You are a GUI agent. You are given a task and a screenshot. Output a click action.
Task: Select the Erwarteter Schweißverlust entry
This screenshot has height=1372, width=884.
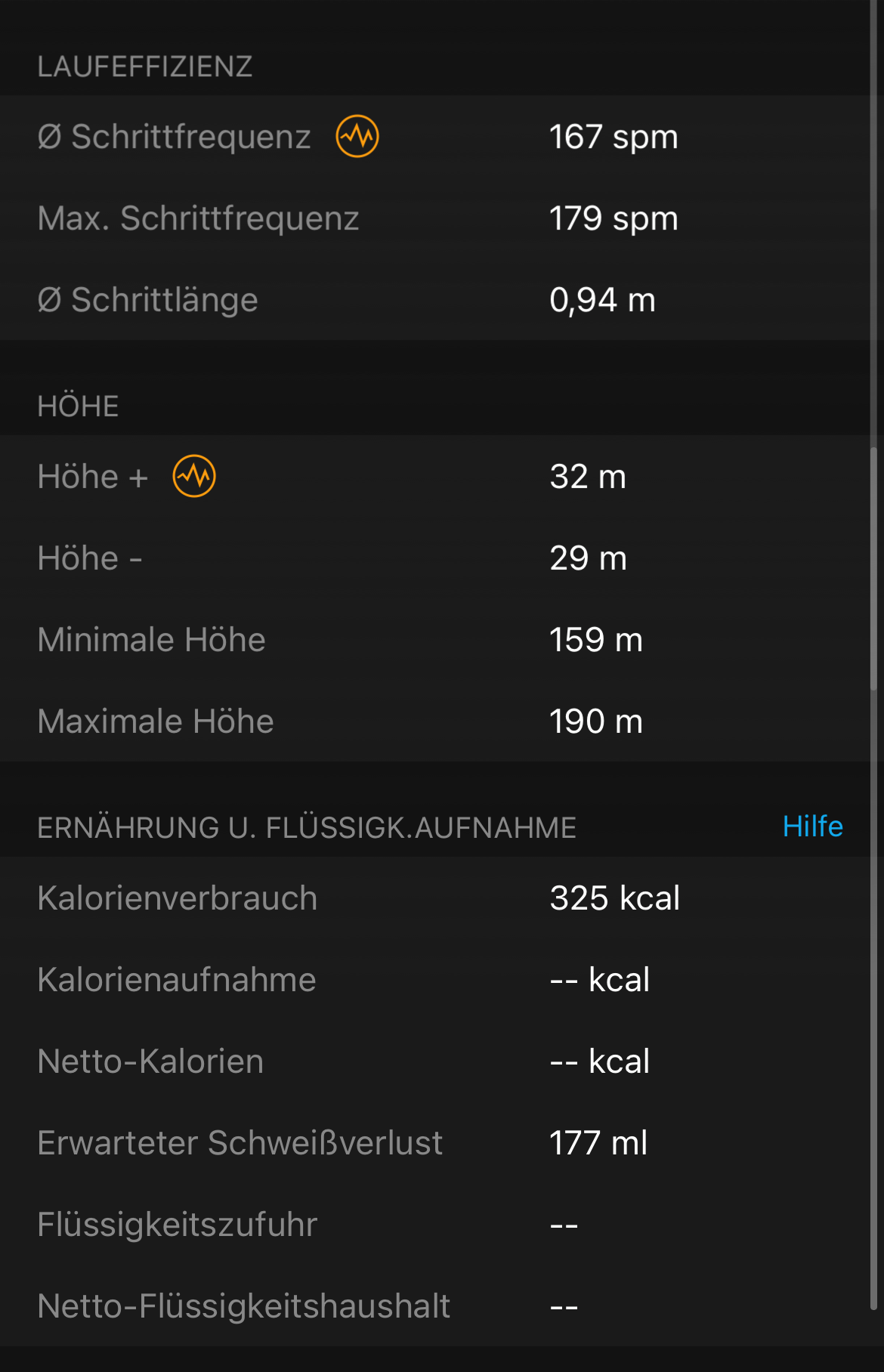coord(240,1143)
